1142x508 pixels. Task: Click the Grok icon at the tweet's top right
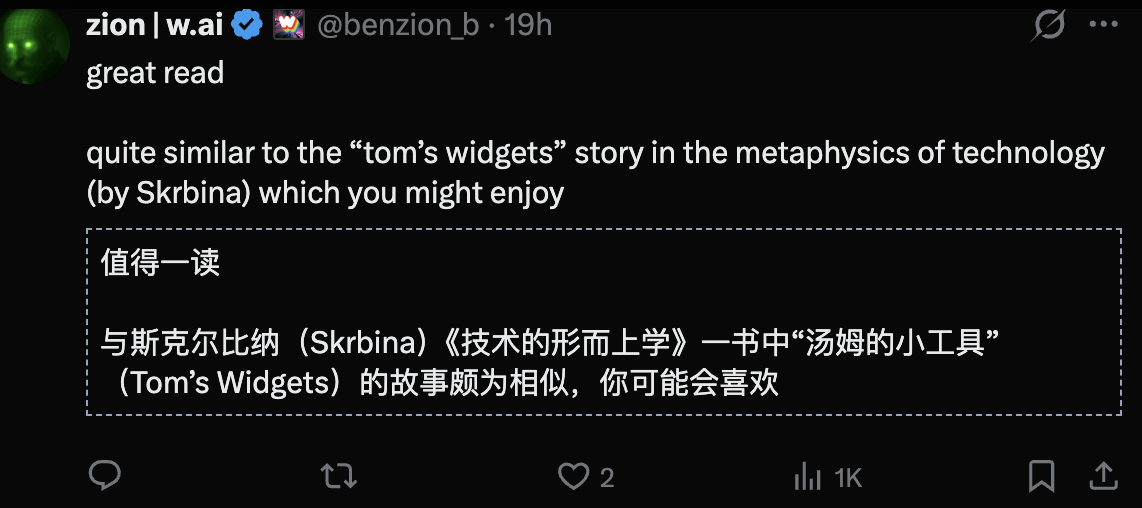click(1048, 24)
